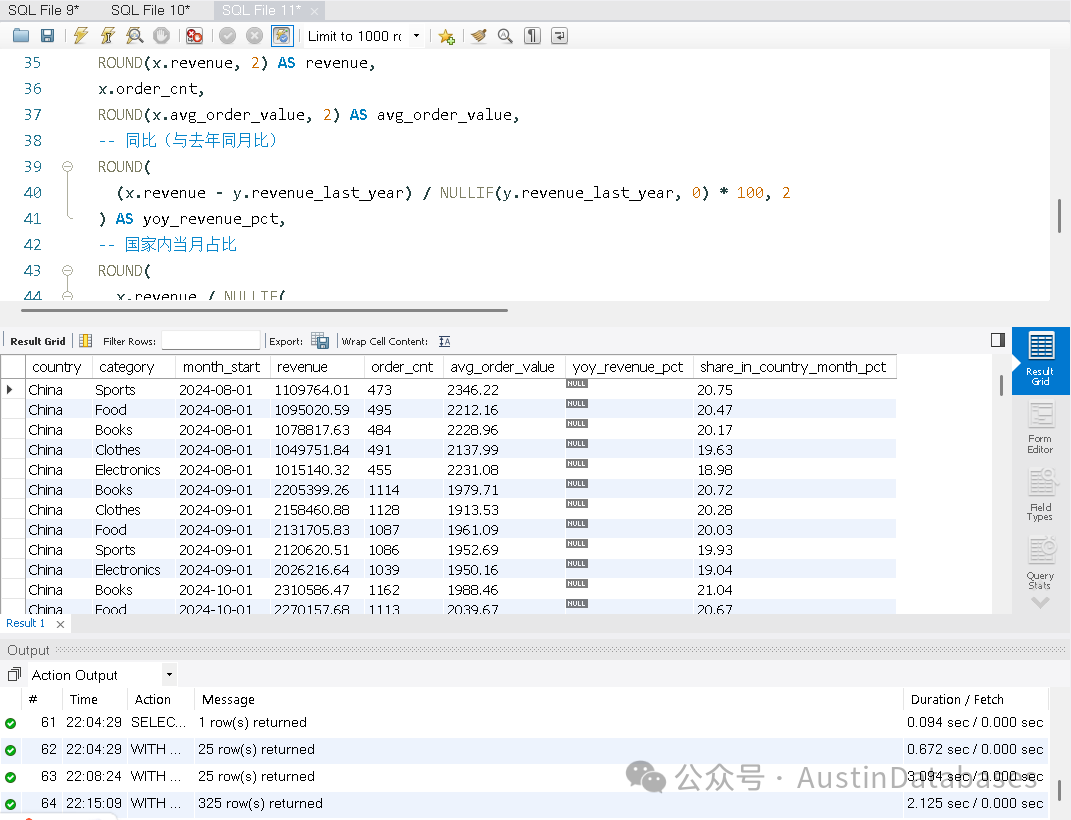This screenshot has width=1071, height=820.
Task: Select the Result Grid view button
Action: [x=1040, y=360]
